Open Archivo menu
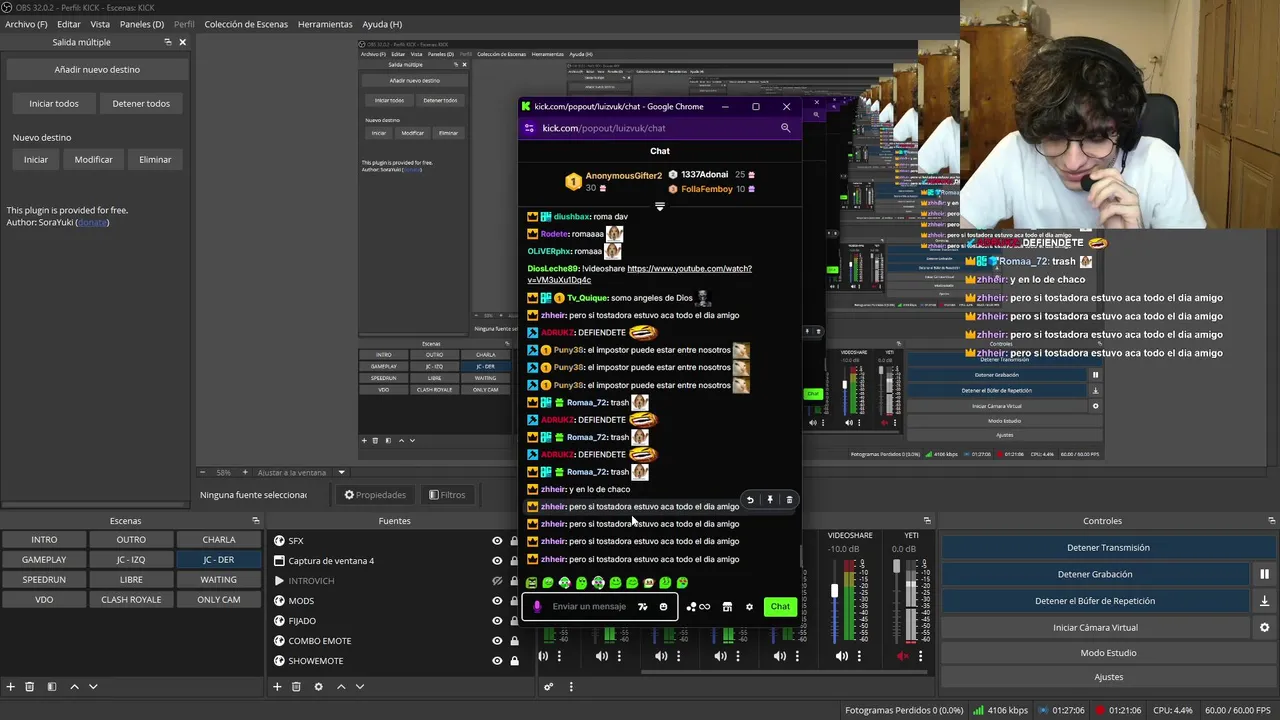Screen dimensions: 1280x720 (x=26, y=24)
